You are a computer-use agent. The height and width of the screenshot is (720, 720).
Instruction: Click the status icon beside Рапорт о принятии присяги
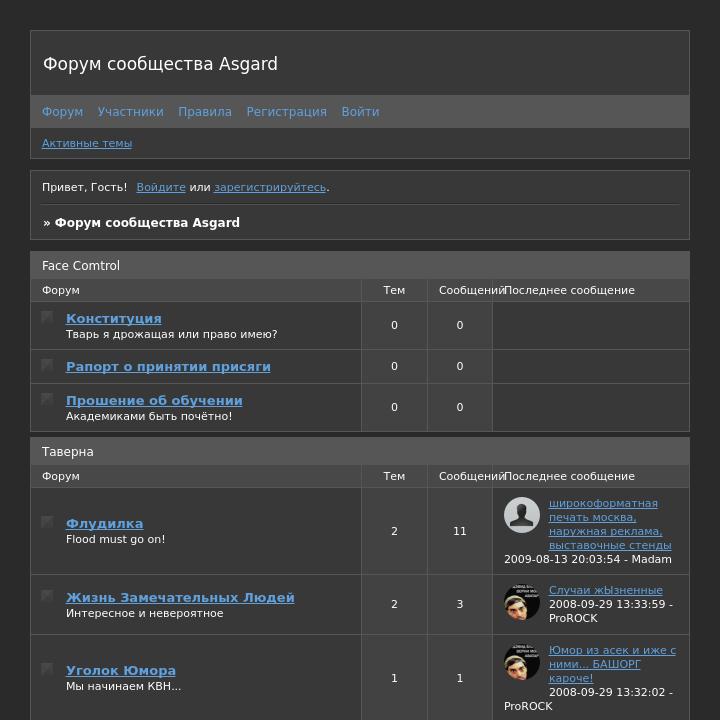click(47, 365)
